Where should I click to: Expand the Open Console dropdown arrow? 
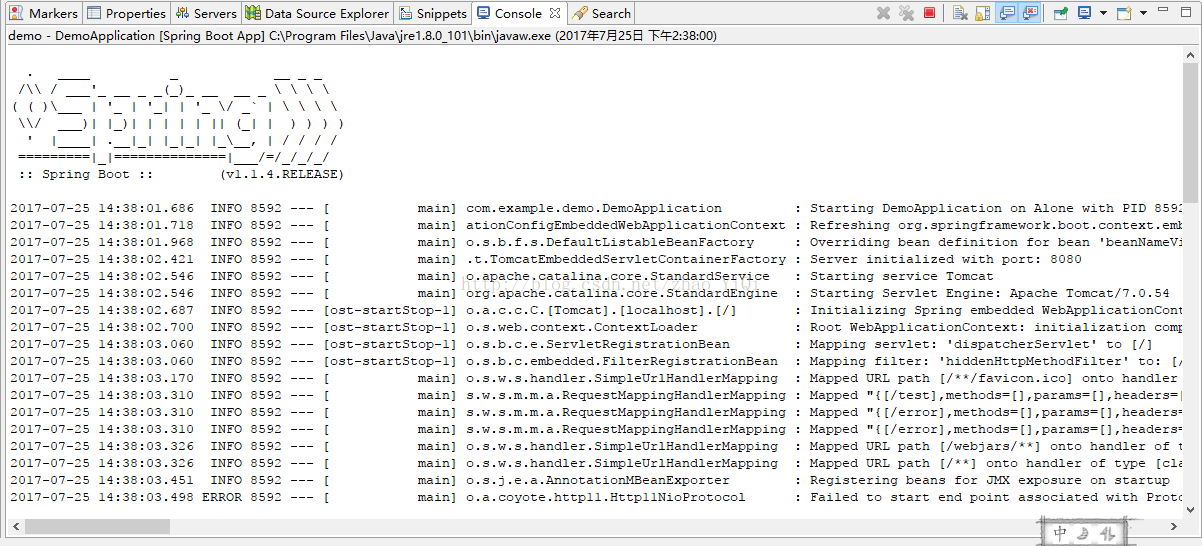coord(1143,13)
